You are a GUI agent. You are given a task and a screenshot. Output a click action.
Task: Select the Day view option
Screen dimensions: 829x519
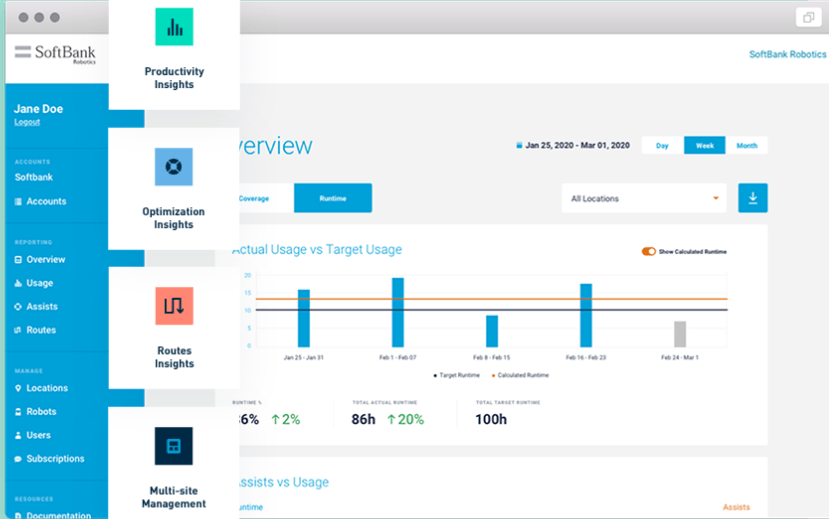[662, 145]
